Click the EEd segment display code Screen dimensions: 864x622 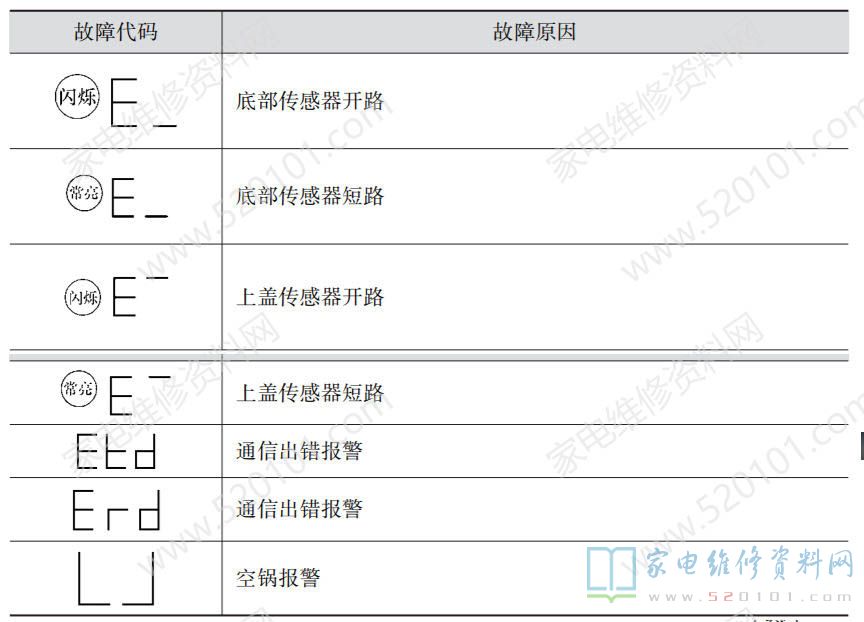(x=116, y=451)
